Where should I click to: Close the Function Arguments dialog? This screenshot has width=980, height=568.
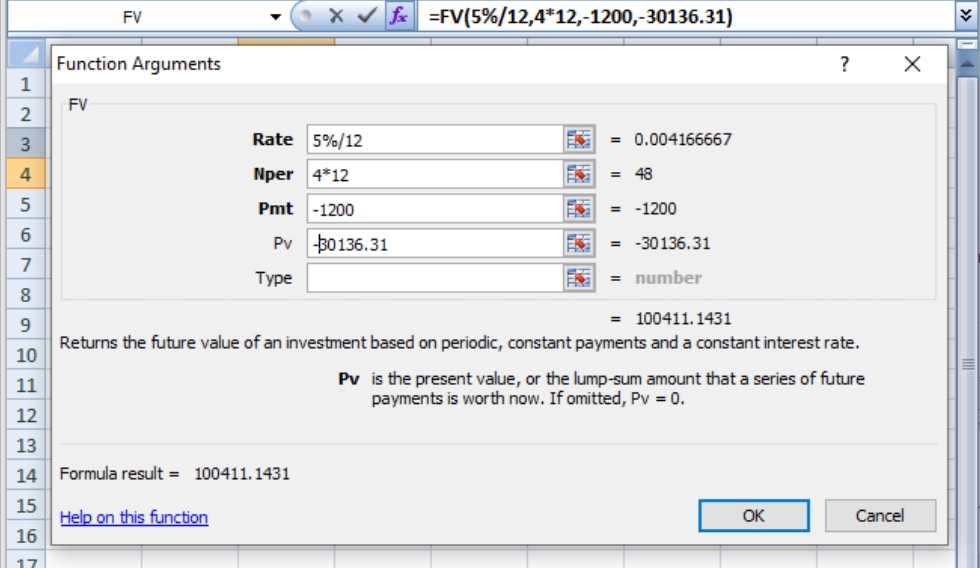tap(912, 64)
